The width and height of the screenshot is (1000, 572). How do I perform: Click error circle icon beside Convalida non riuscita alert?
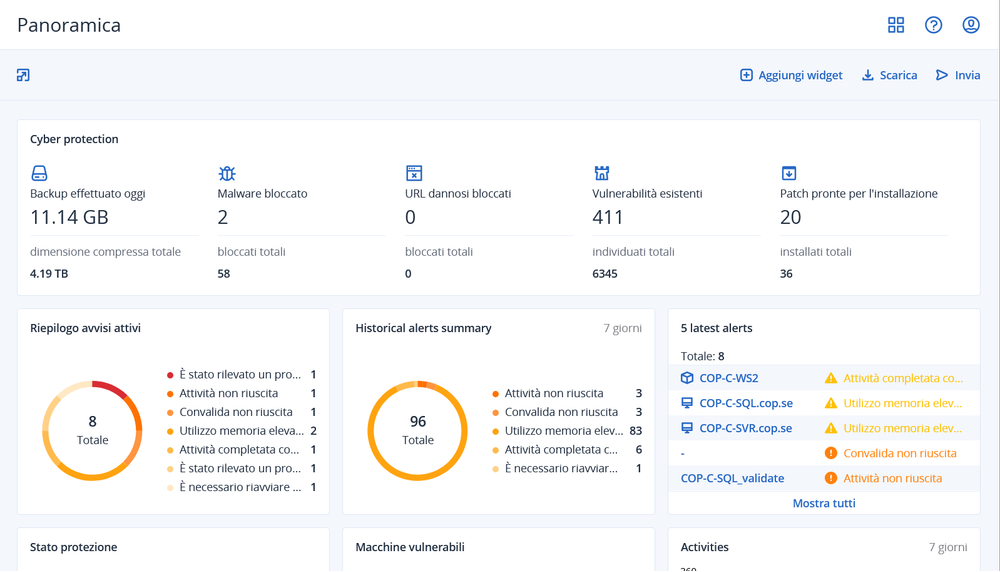[x=830, y=453]
